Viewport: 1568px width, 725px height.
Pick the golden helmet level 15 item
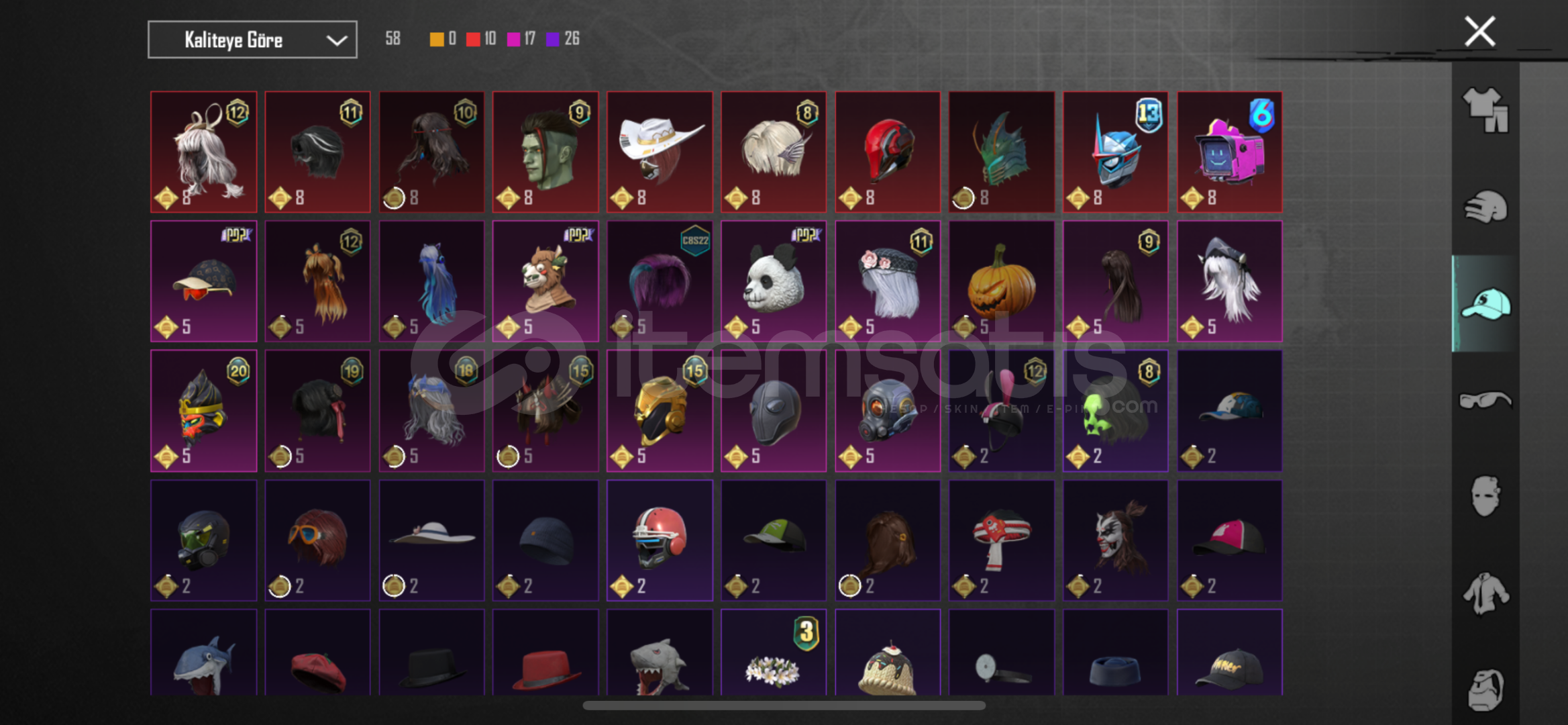[x=660, y=410]
